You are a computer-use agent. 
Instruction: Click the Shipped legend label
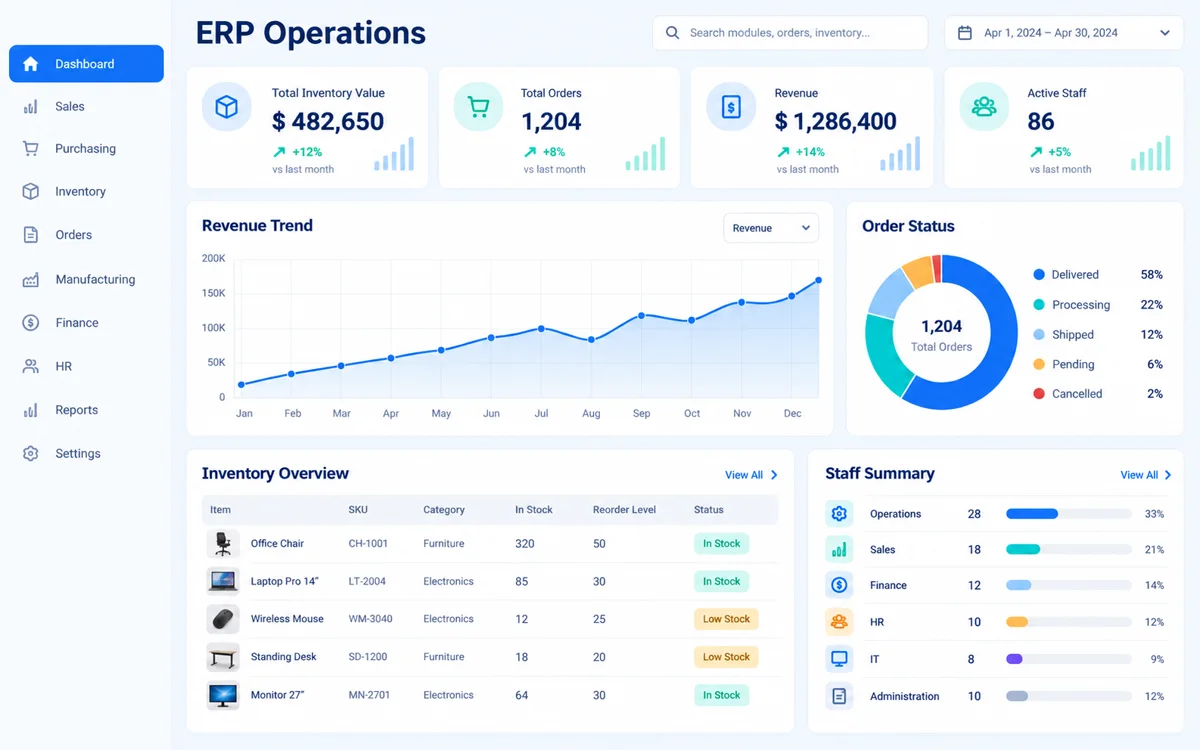pyautogui.click(x=1073, y=335)
